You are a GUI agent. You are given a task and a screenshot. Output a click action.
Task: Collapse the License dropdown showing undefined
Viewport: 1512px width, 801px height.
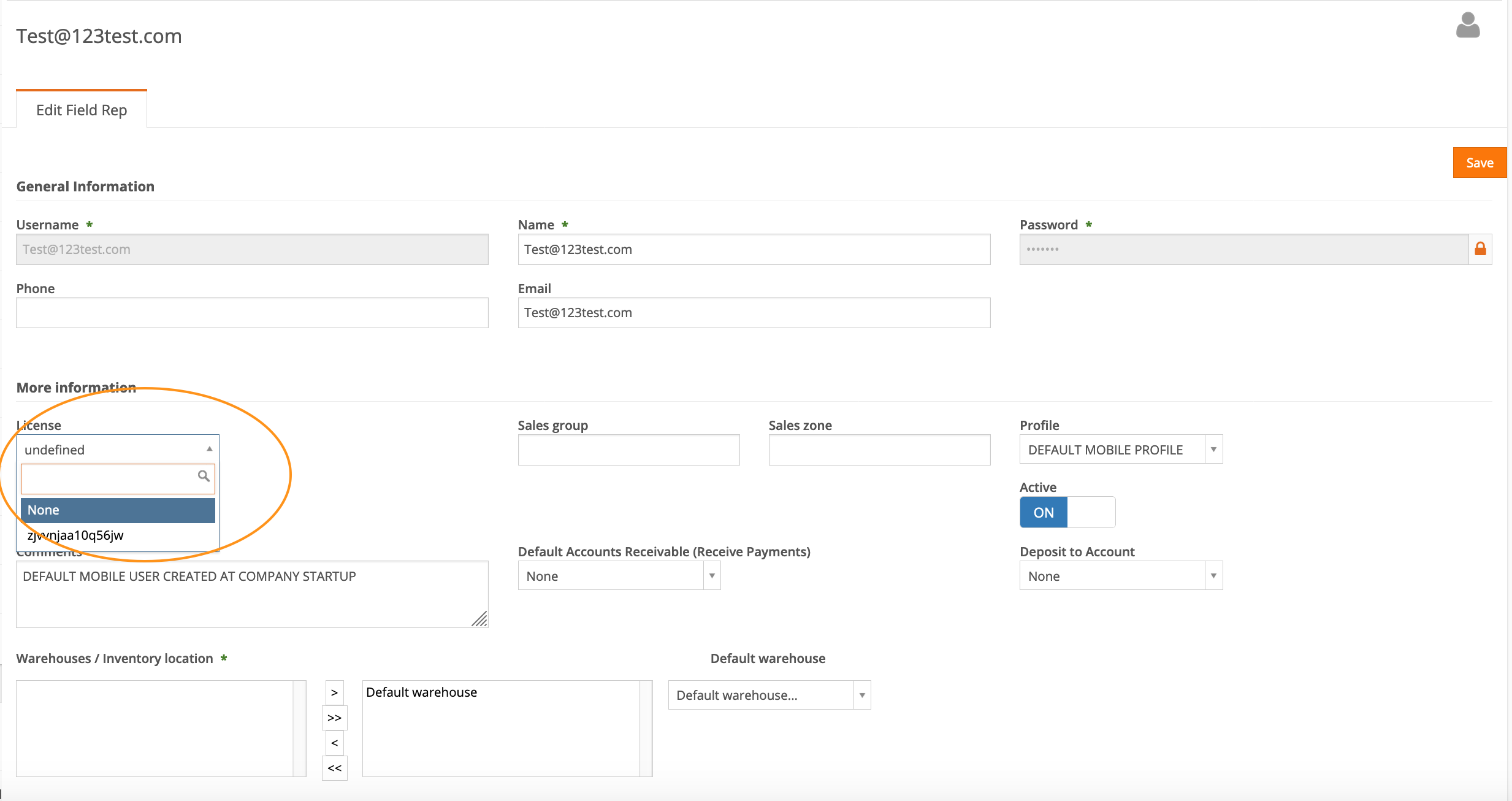point(118,450)
